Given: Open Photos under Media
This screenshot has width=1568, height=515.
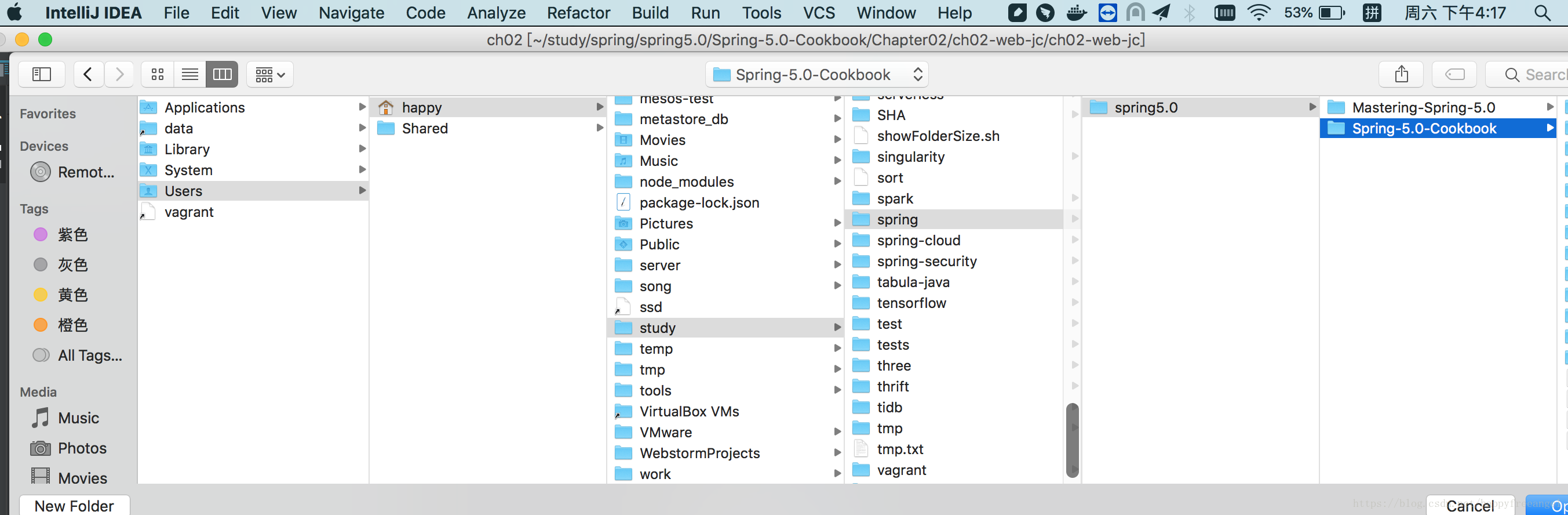Looking at the screenshot, I should (69, 448).
